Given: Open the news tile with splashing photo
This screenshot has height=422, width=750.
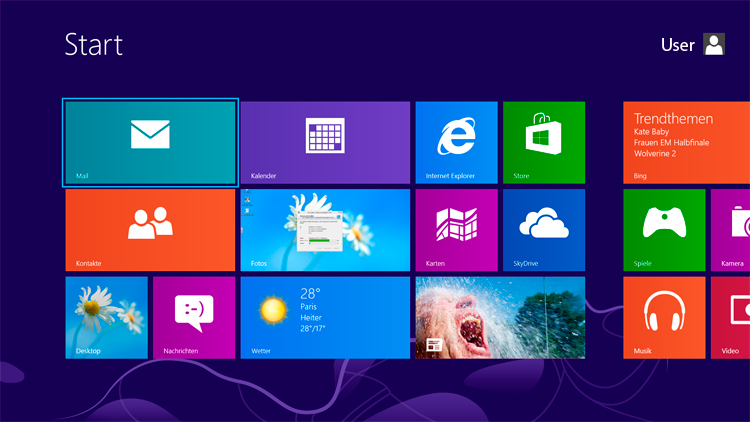Looking at the screenshot, I should click(x=500, y=317).
